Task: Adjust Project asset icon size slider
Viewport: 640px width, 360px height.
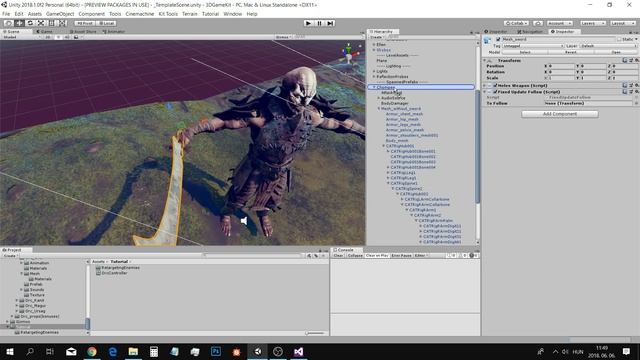Action: tap(314, 333)
